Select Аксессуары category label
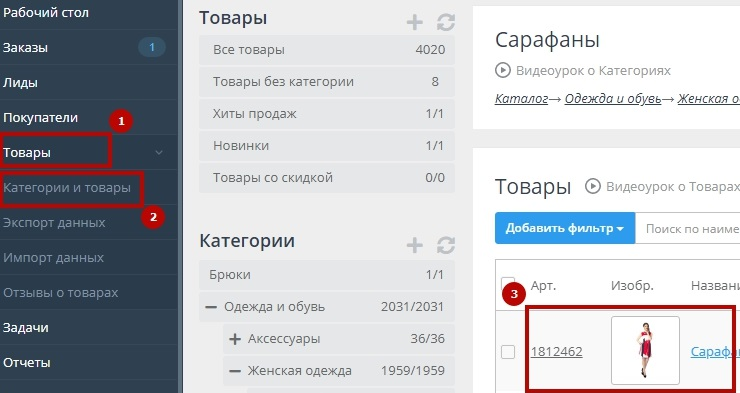This screenshot has height=393, width=740. click(x=284, y=339)
